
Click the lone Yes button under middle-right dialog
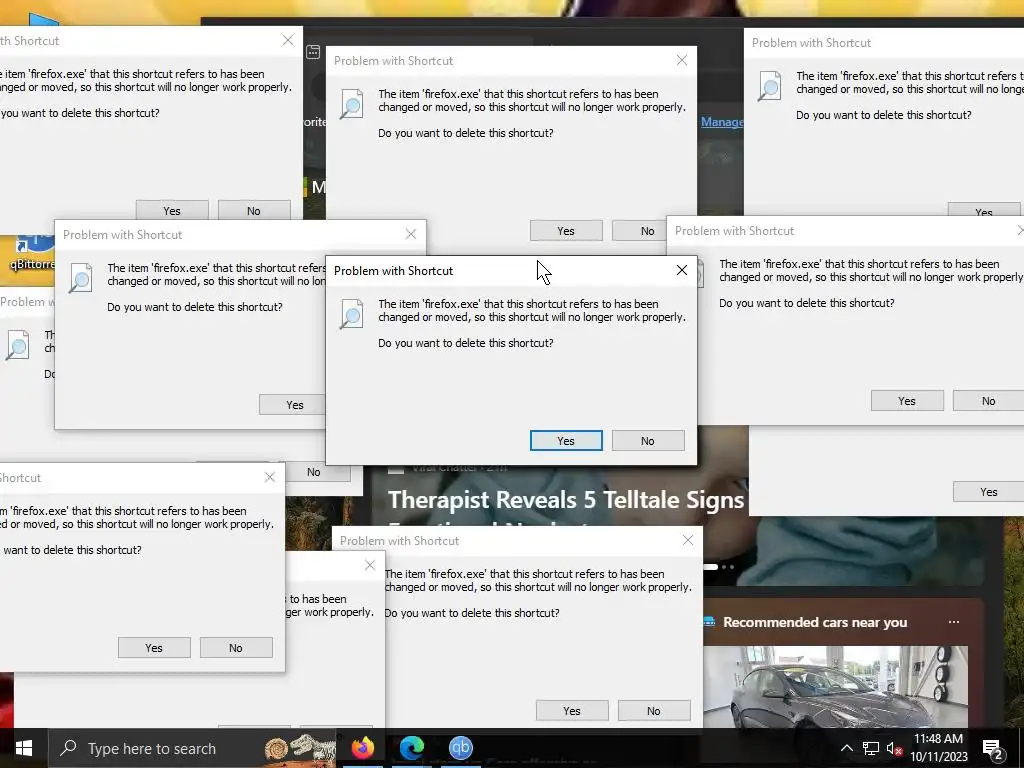tap(988, 492)
